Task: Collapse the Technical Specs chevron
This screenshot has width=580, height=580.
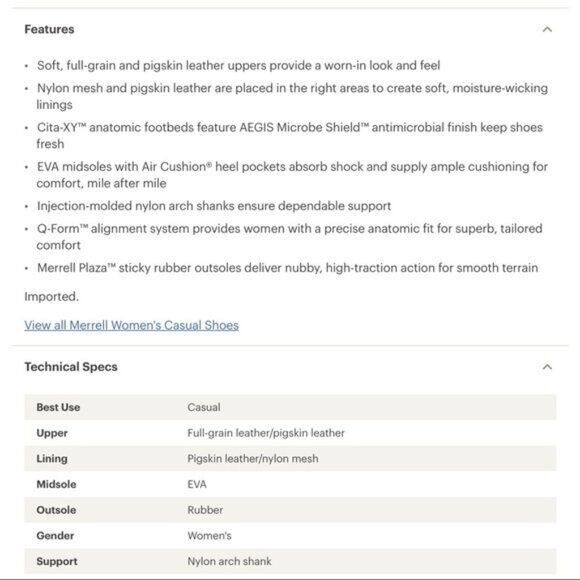Action: point(547,367)
